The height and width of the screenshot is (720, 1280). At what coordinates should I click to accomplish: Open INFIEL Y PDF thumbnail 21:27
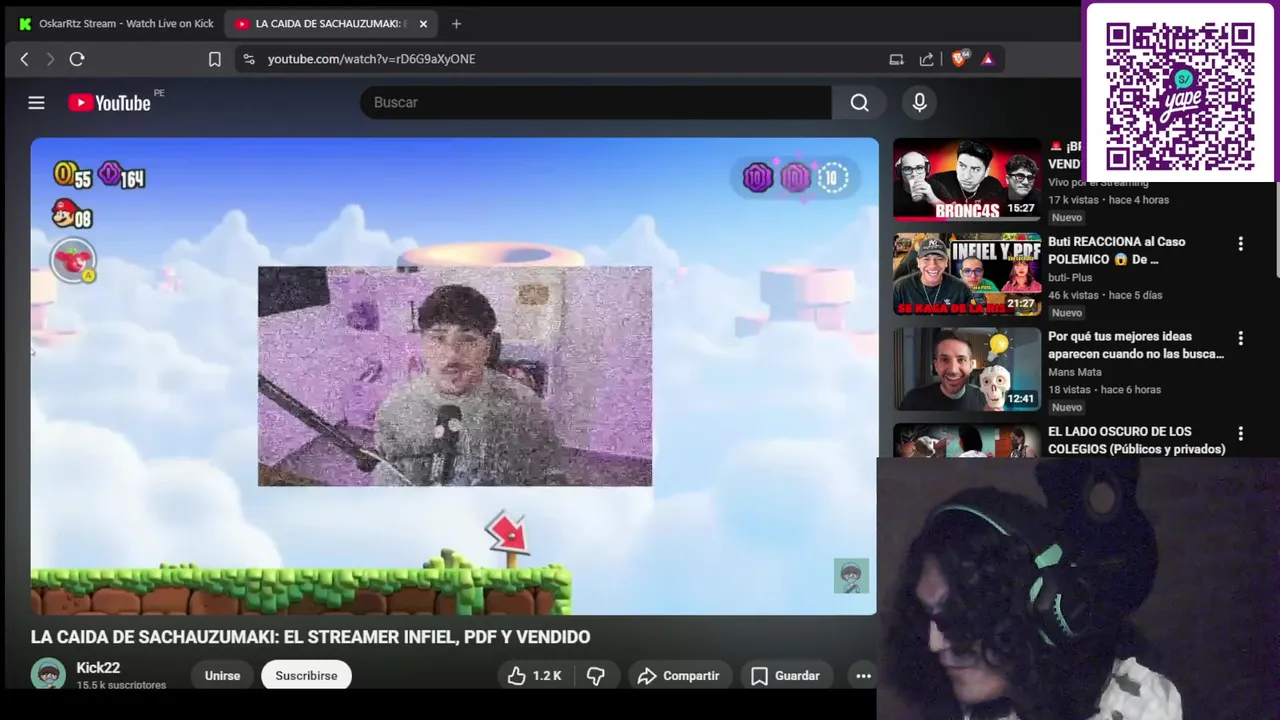[x=967, y=274]
